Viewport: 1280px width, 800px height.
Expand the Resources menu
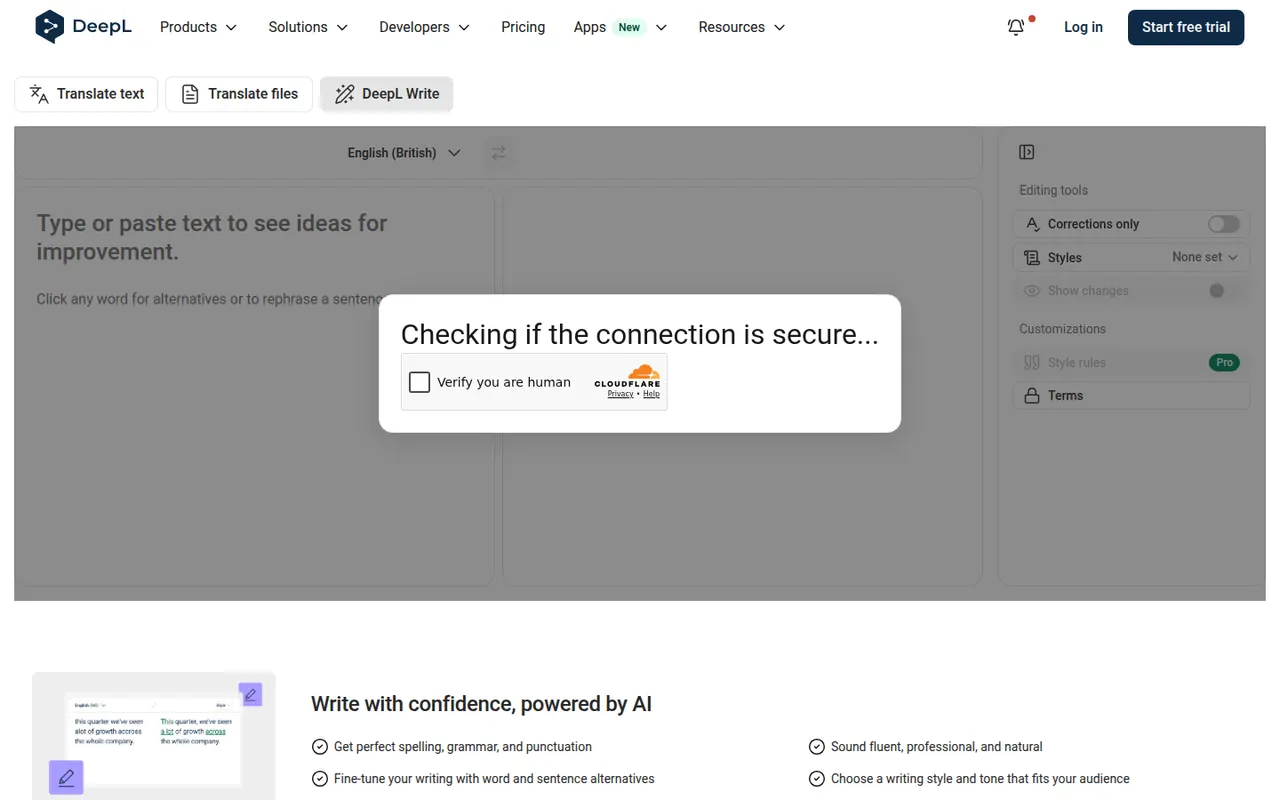(742, 27)
